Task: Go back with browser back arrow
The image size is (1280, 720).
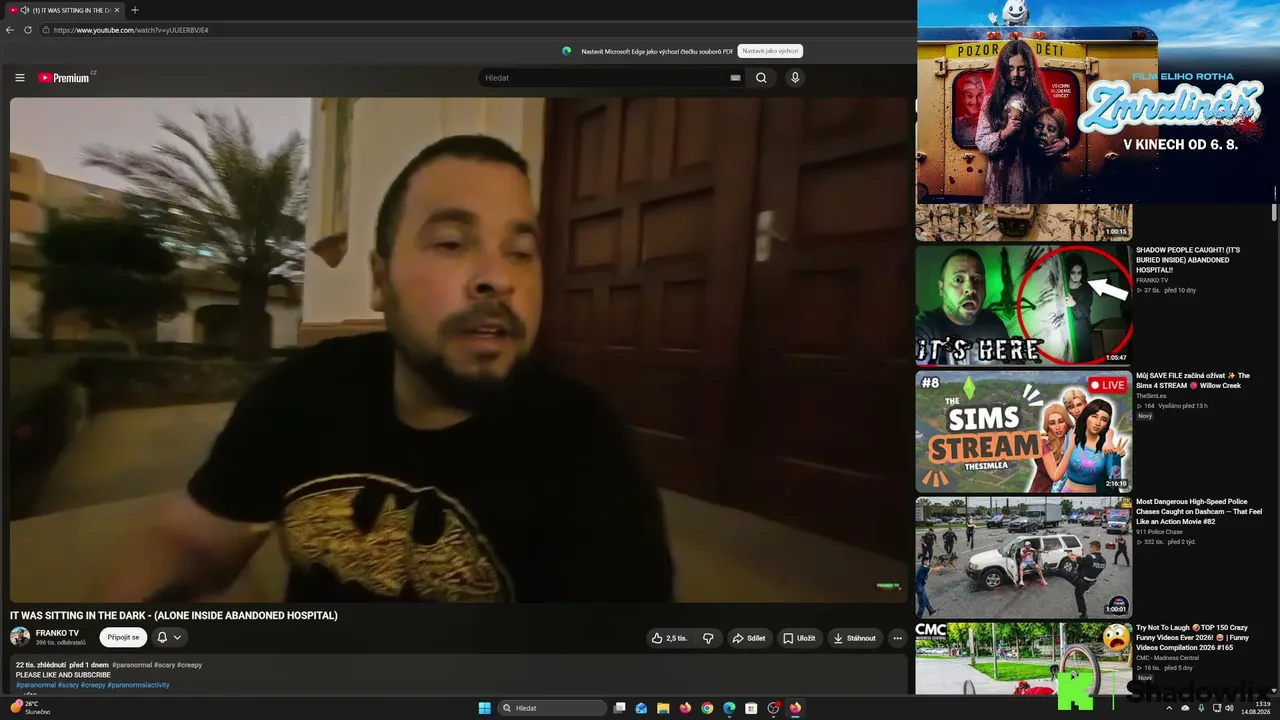Action: [x=10, y=30]
